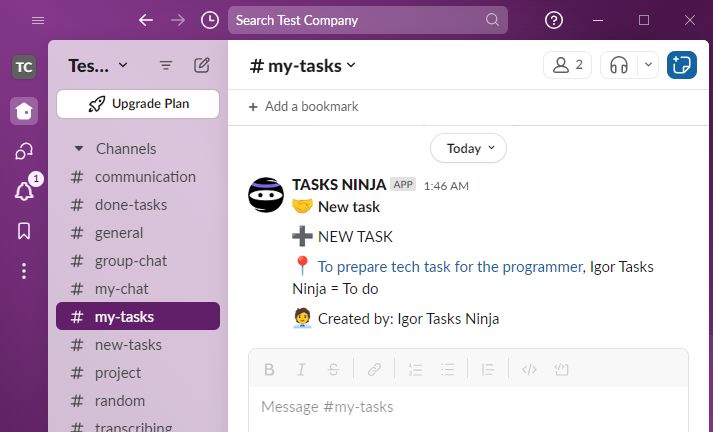This screenshot has width=713, height=432.
Task: Click the Message #my-tasks input field
Action: pyautogui.click(x=468, y=407)
